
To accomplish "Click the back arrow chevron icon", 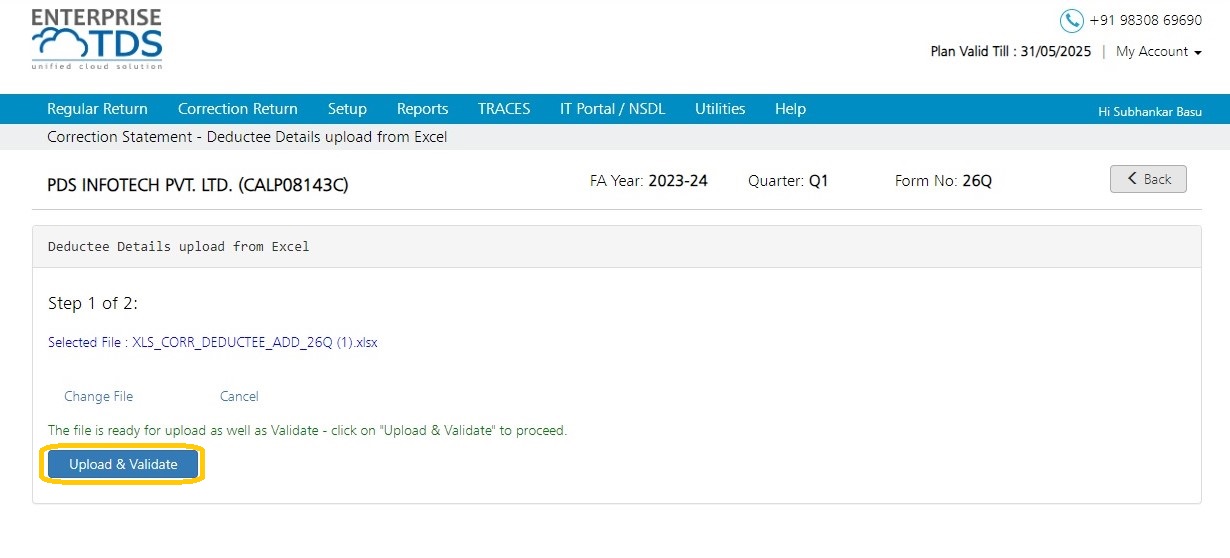I will [x=1132, y=178].
